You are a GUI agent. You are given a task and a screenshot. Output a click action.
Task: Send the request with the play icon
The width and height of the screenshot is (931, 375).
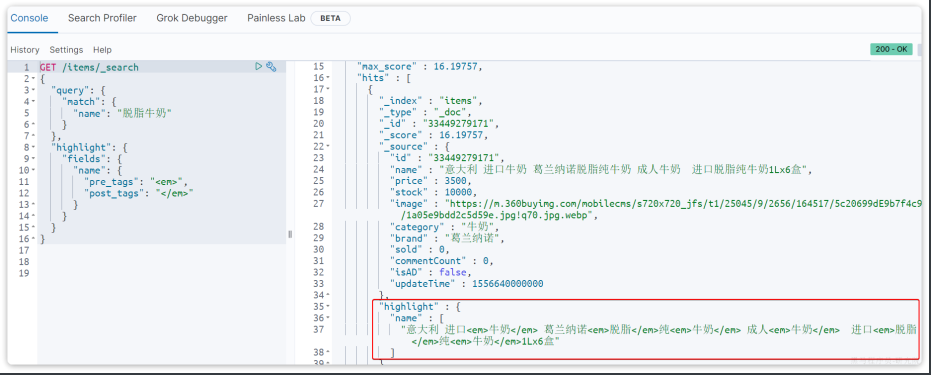coord(258,66)
